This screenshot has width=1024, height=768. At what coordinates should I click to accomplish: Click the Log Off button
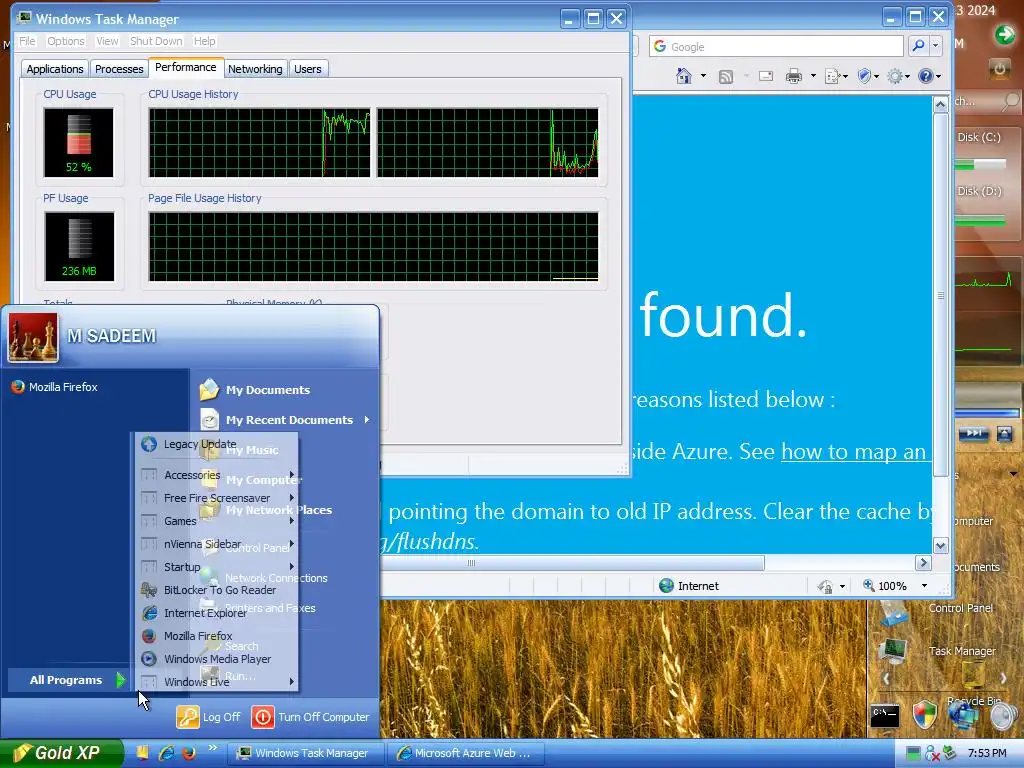click(208, 716)
